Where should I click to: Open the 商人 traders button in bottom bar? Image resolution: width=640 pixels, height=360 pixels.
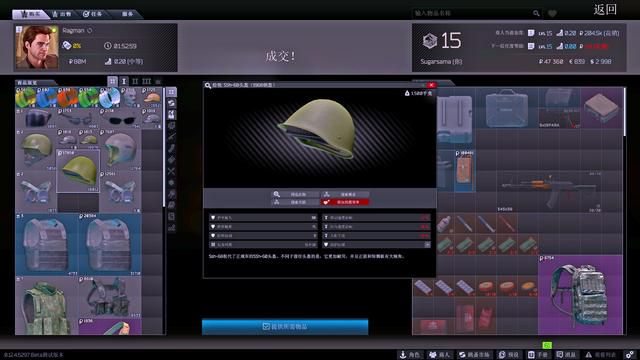tap(439, 355)
